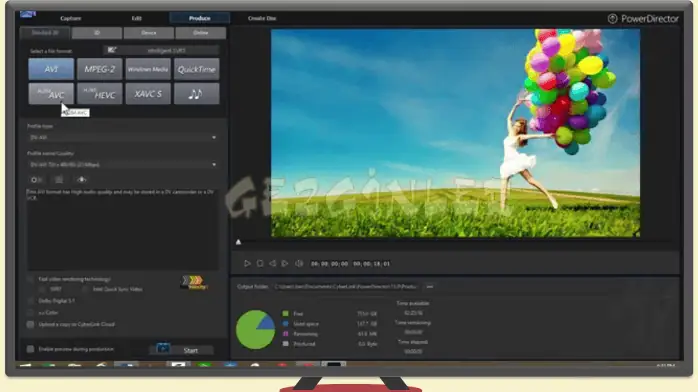Open the Profile name/Quality dropdown
This screenshot has height=392, width=698.
pyautogui.click(x=123, y=165)
